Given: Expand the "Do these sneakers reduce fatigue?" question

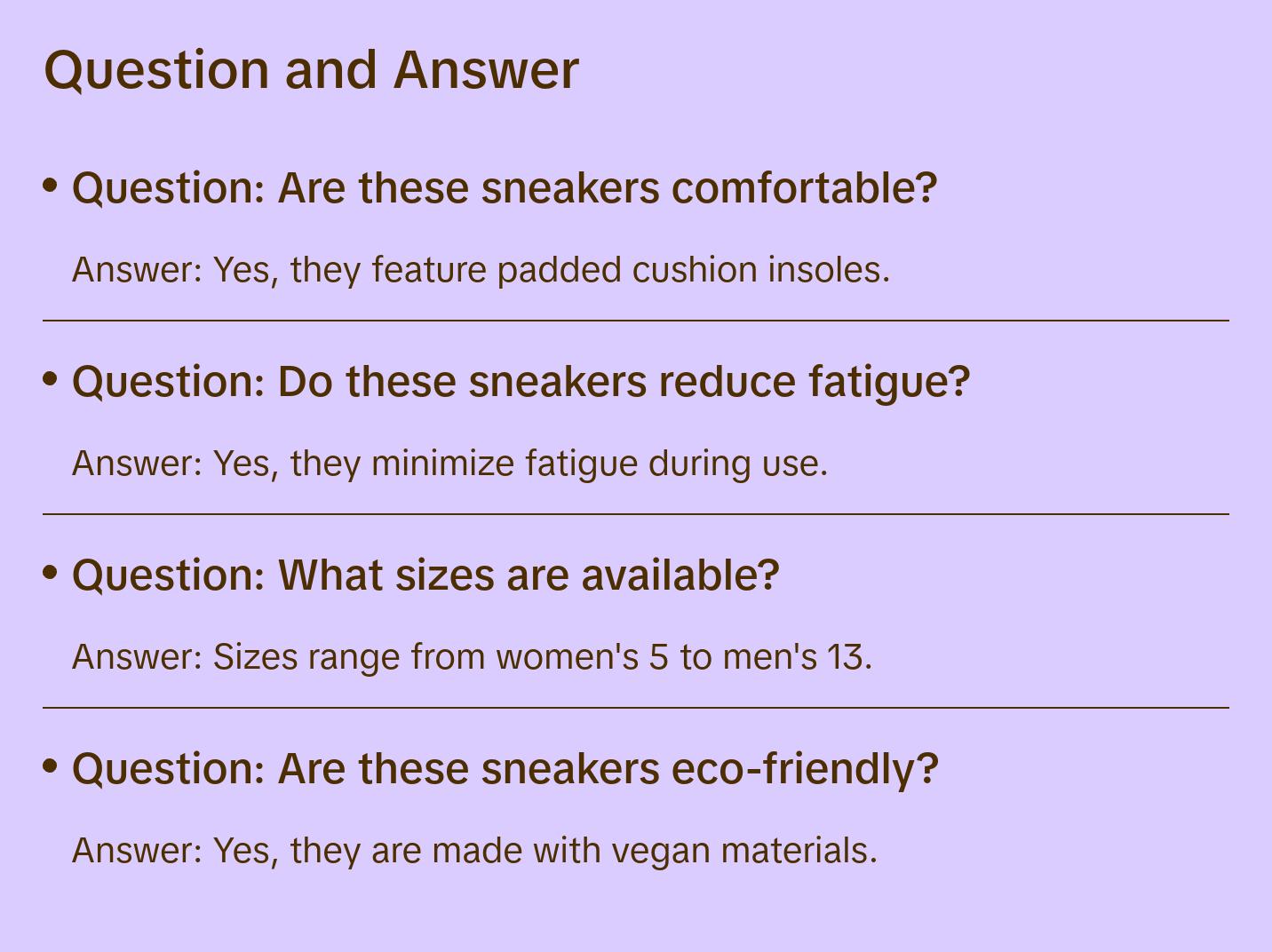Looking at the screenshot, I should pos(521,382).
